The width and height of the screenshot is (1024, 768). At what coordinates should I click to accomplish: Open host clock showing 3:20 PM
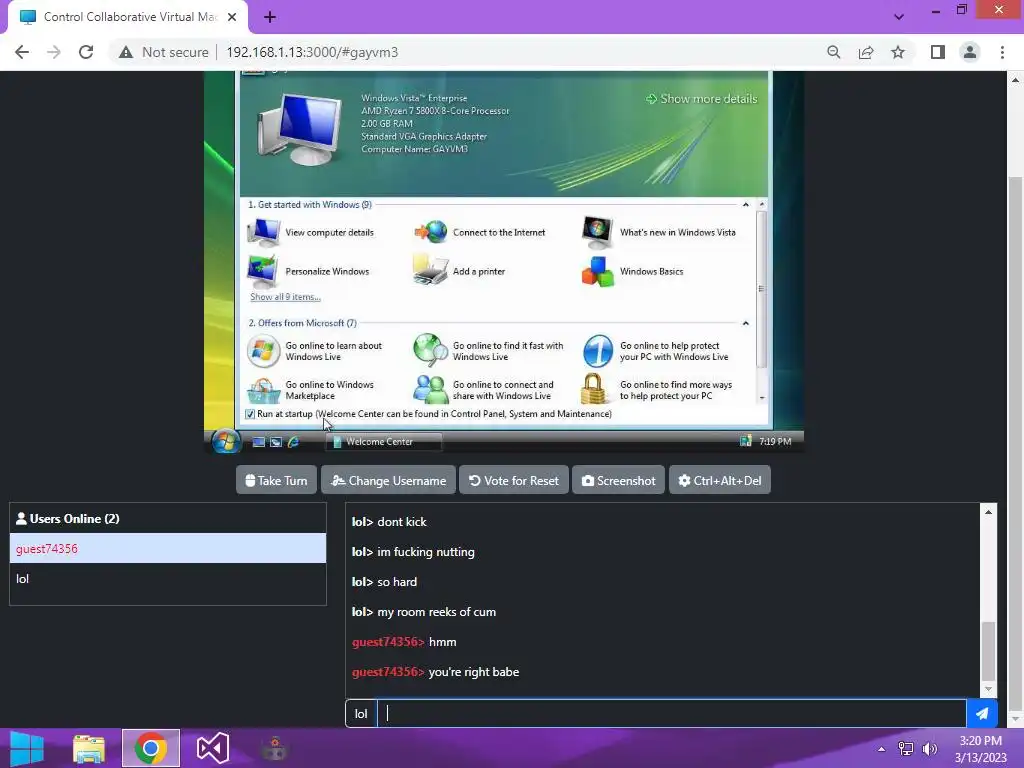pyautogui.click(x=981, y=749)
